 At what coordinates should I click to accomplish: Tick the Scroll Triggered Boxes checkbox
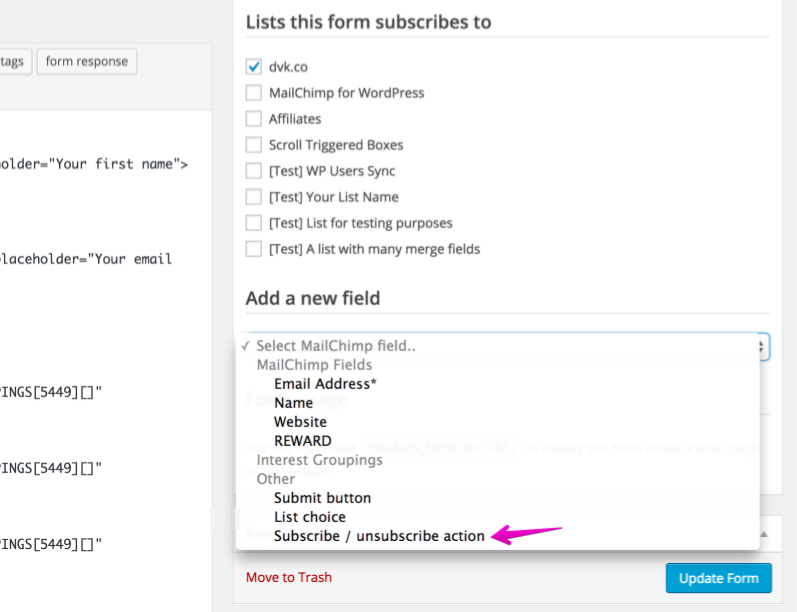(x=254, y=145)
